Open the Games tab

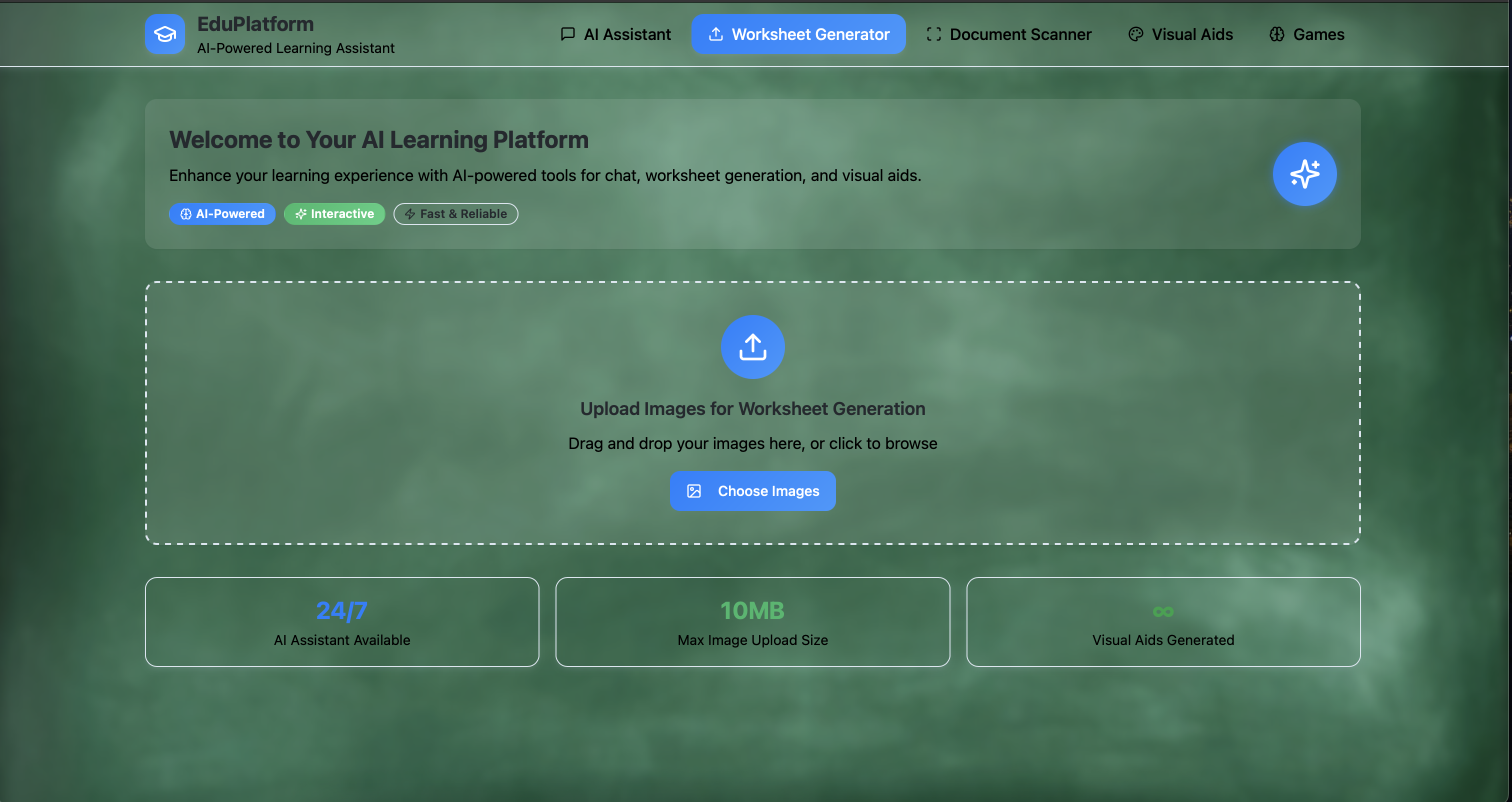(x=1318, y=34)
